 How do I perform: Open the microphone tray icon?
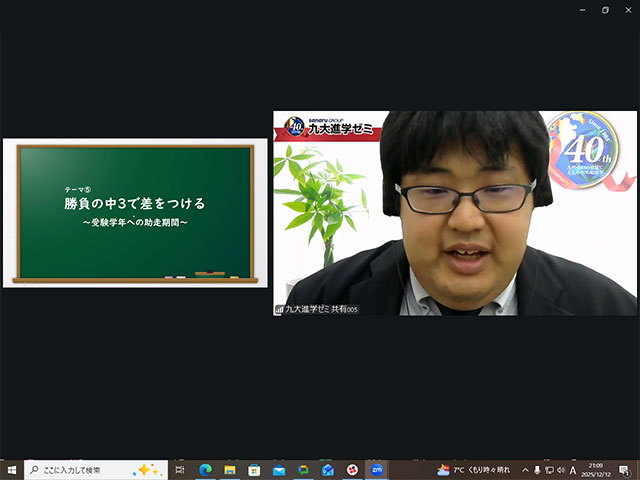point(537,470)
